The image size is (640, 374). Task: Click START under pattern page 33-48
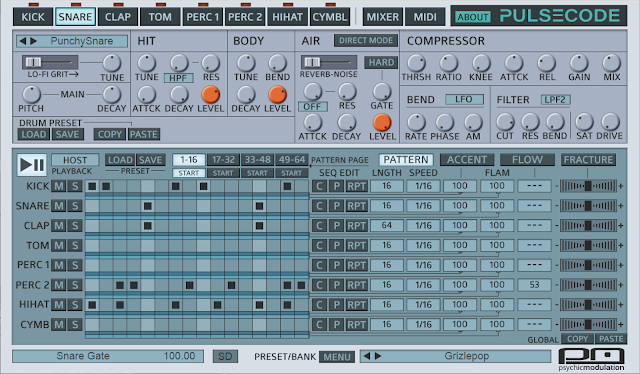[257, 173]
